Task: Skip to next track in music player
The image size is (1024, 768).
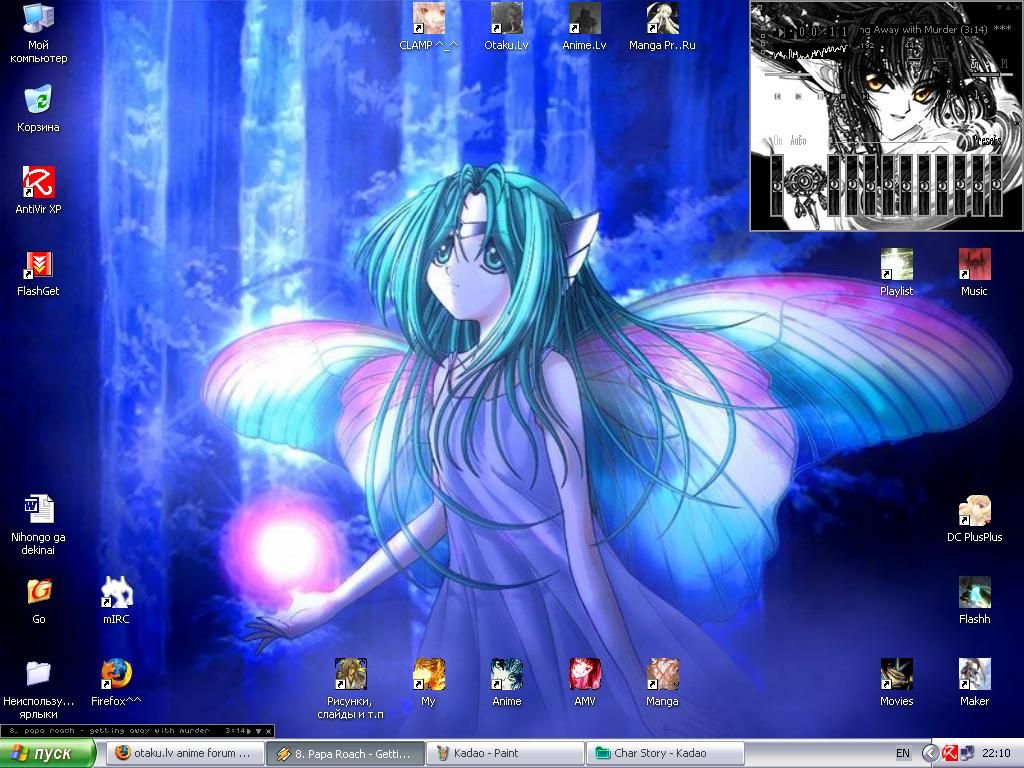Action: 865,96
